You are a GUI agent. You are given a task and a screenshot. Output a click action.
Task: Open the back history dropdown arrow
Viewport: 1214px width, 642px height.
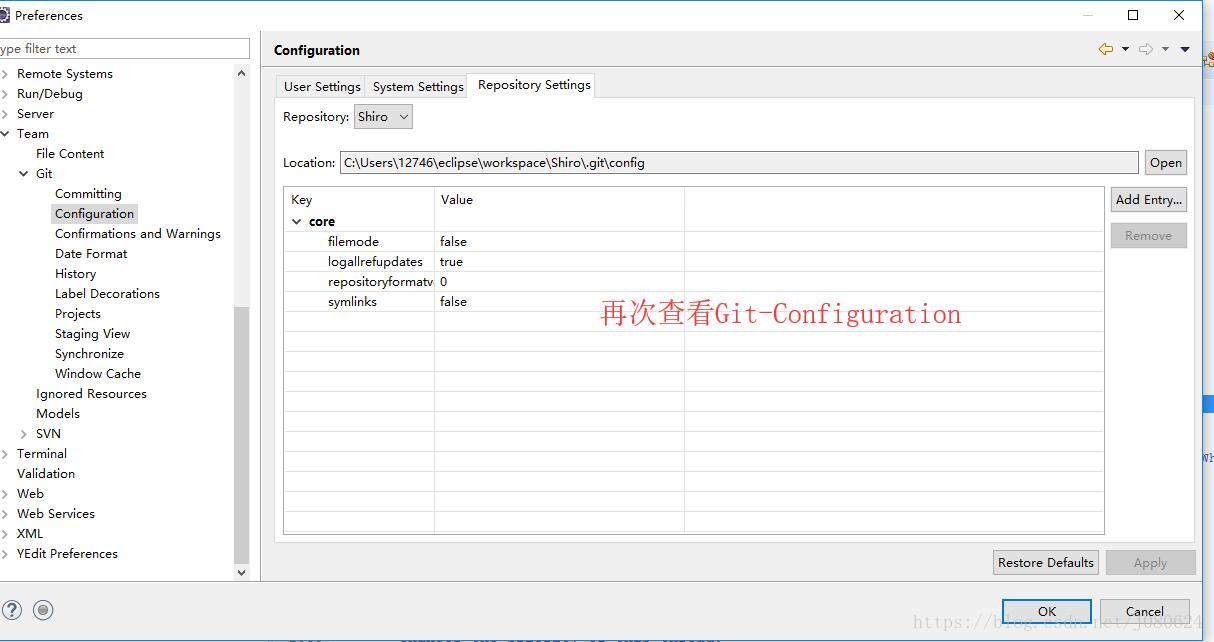(x=1125, y=49)
